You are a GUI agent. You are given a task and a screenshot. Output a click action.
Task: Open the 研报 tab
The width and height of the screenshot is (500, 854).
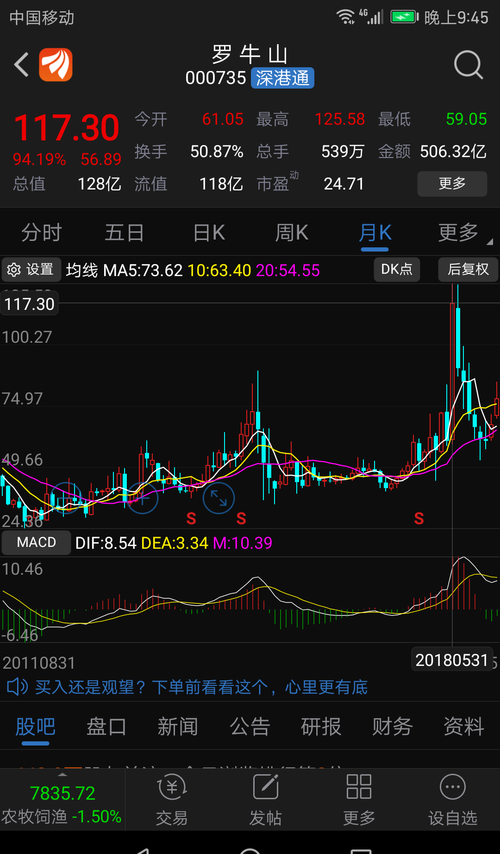click(x=321, y=727)
